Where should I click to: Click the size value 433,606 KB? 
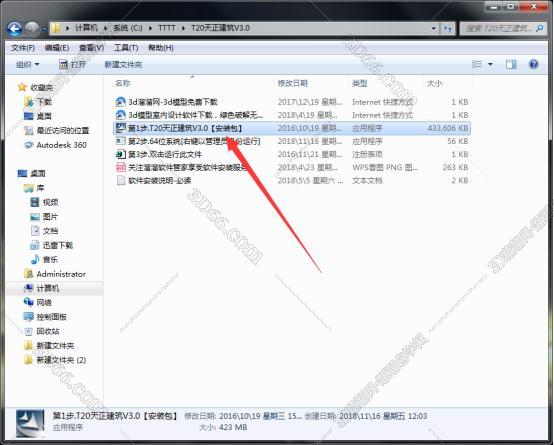(x=448, y=128)
